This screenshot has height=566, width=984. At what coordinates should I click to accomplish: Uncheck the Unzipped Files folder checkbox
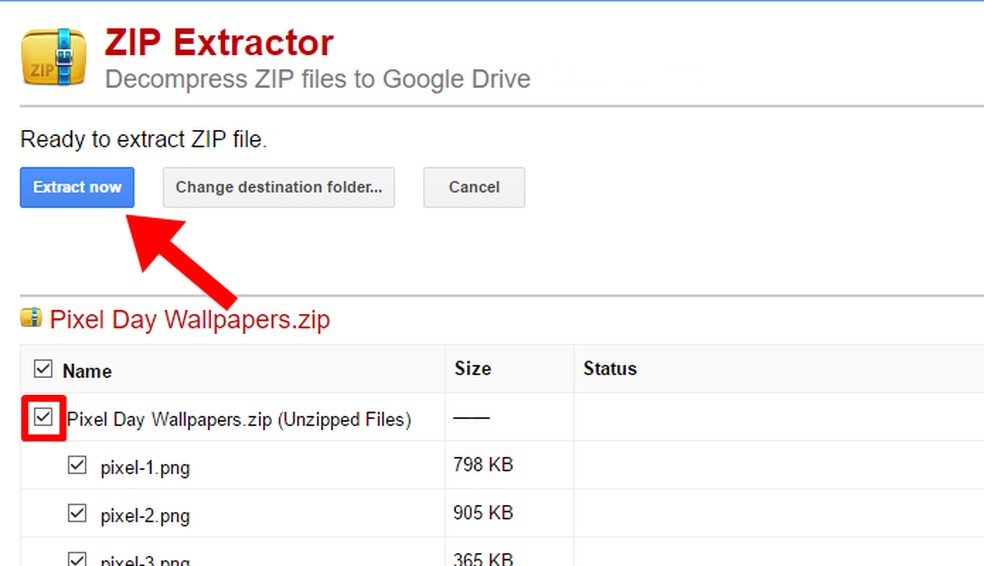click(43, 418)
